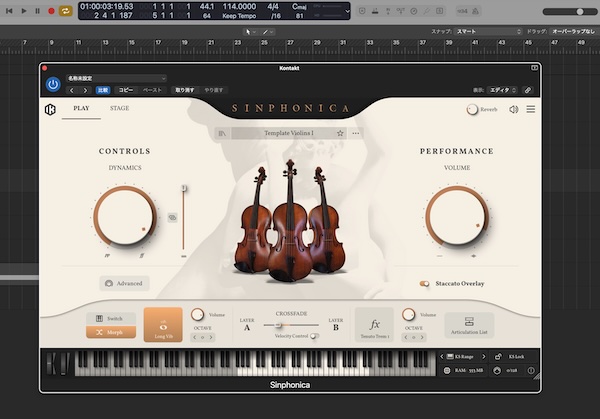This screenshot has width=600, height=419.
Task: Open the preset library browser icon
Action: point(222,133)
